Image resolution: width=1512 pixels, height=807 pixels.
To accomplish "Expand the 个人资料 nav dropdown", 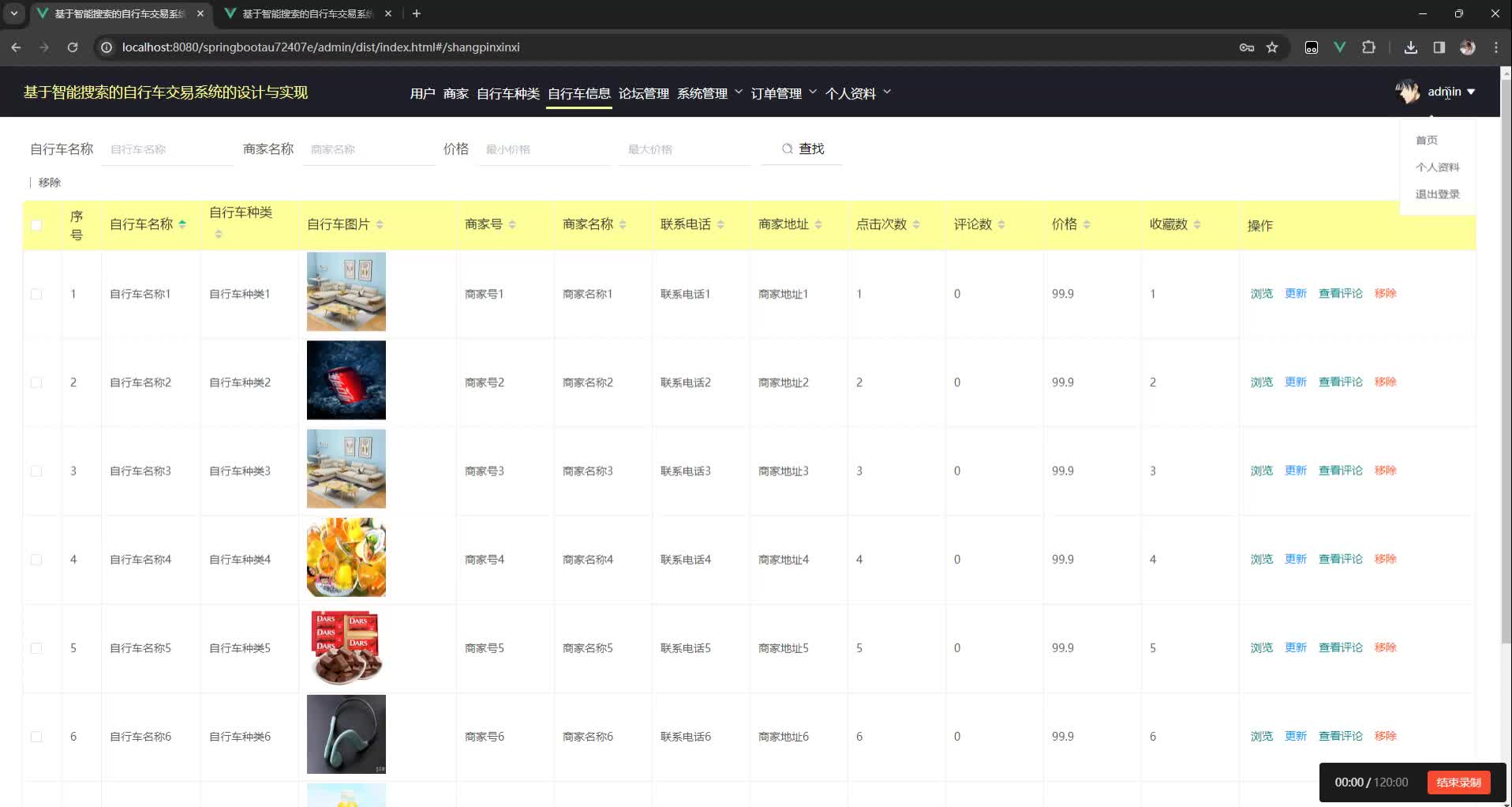I will (858, 93).
